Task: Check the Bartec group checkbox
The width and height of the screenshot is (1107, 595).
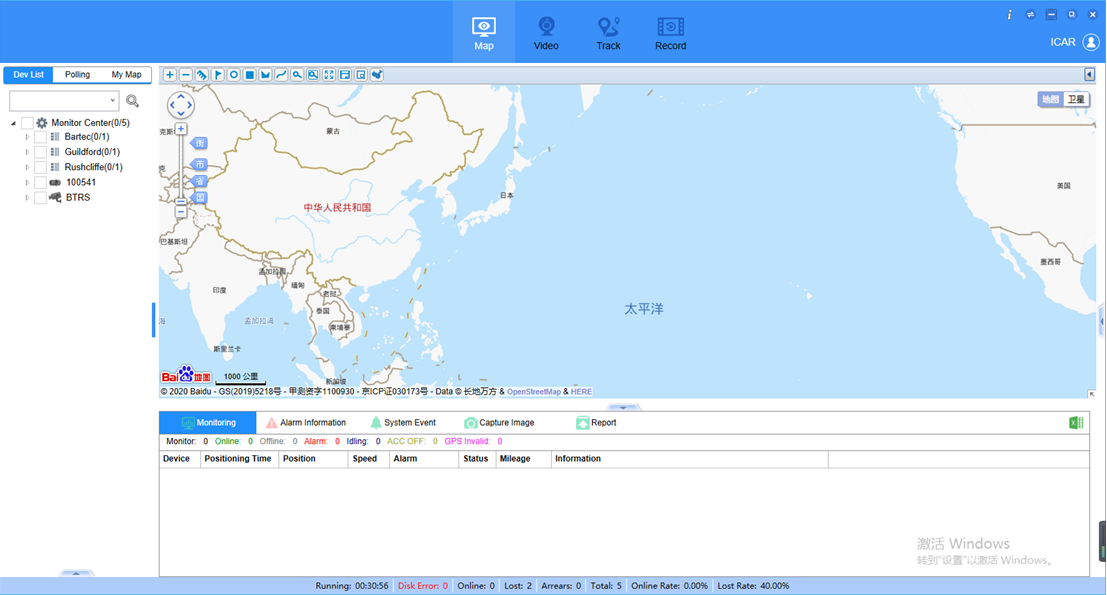Action: tap(40, 137)
